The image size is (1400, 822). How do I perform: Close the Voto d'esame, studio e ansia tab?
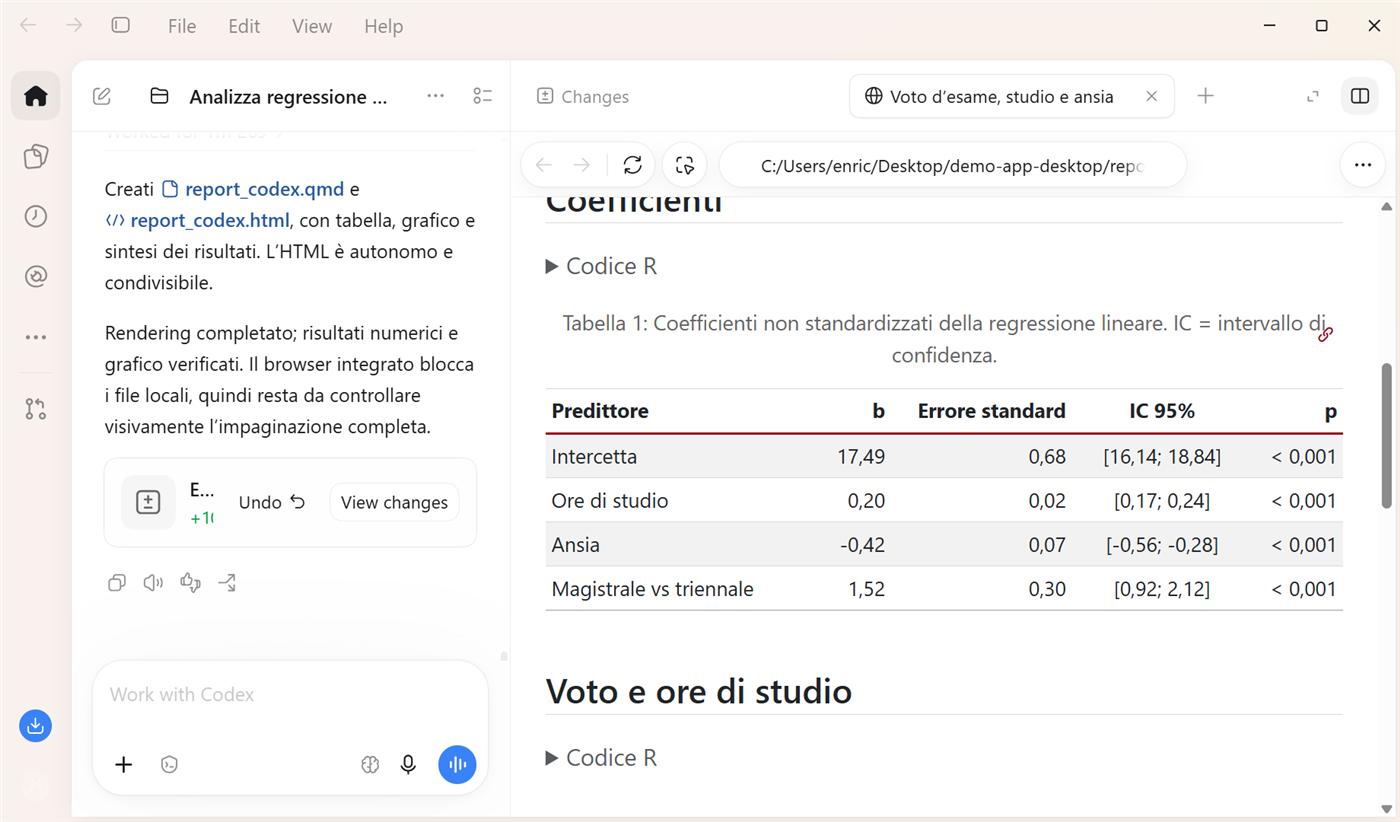click(1151, 97)
